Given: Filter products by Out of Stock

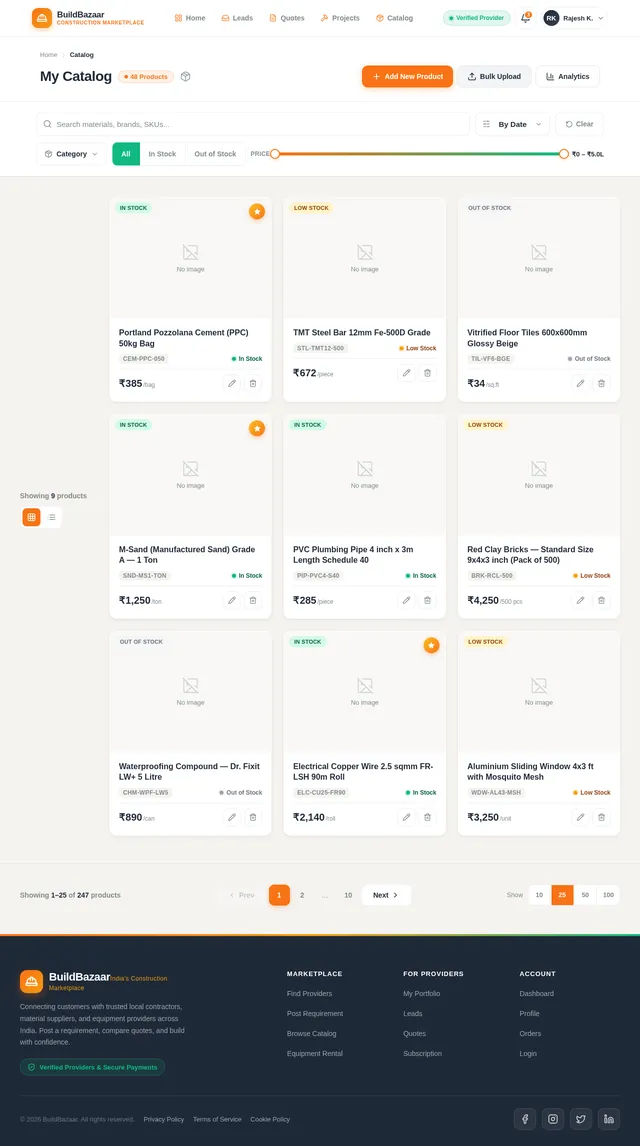Looking at the screenshot, I should point(215,154).
